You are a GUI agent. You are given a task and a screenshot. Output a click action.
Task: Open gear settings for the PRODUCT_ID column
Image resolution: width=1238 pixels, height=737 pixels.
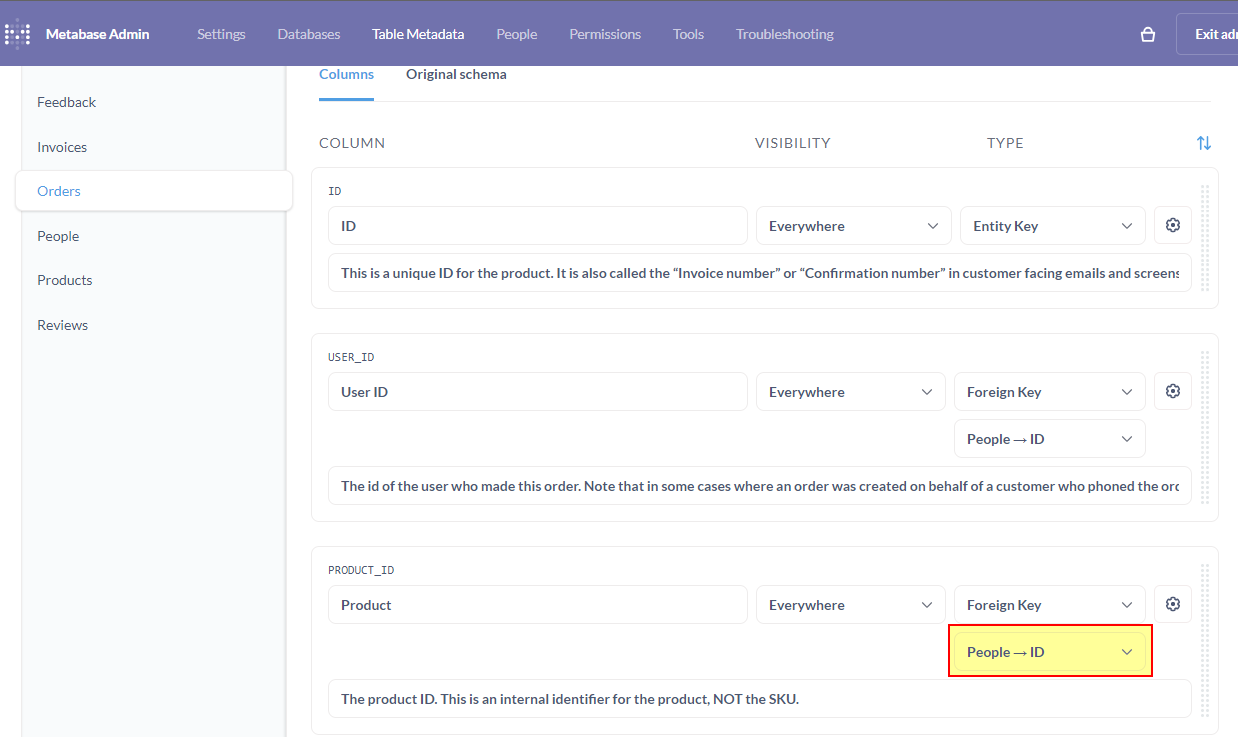click(1172, 603)
